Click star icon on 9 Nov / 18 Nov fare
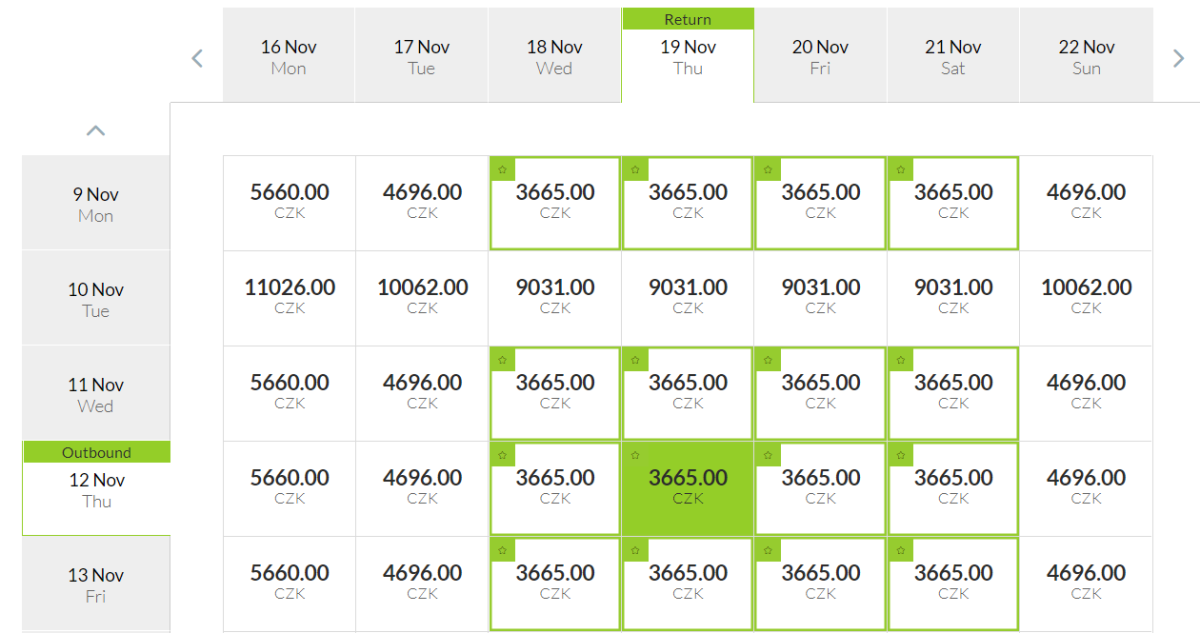The width and height of the screenshot is (1200, 633). click(x=502, y=170)
